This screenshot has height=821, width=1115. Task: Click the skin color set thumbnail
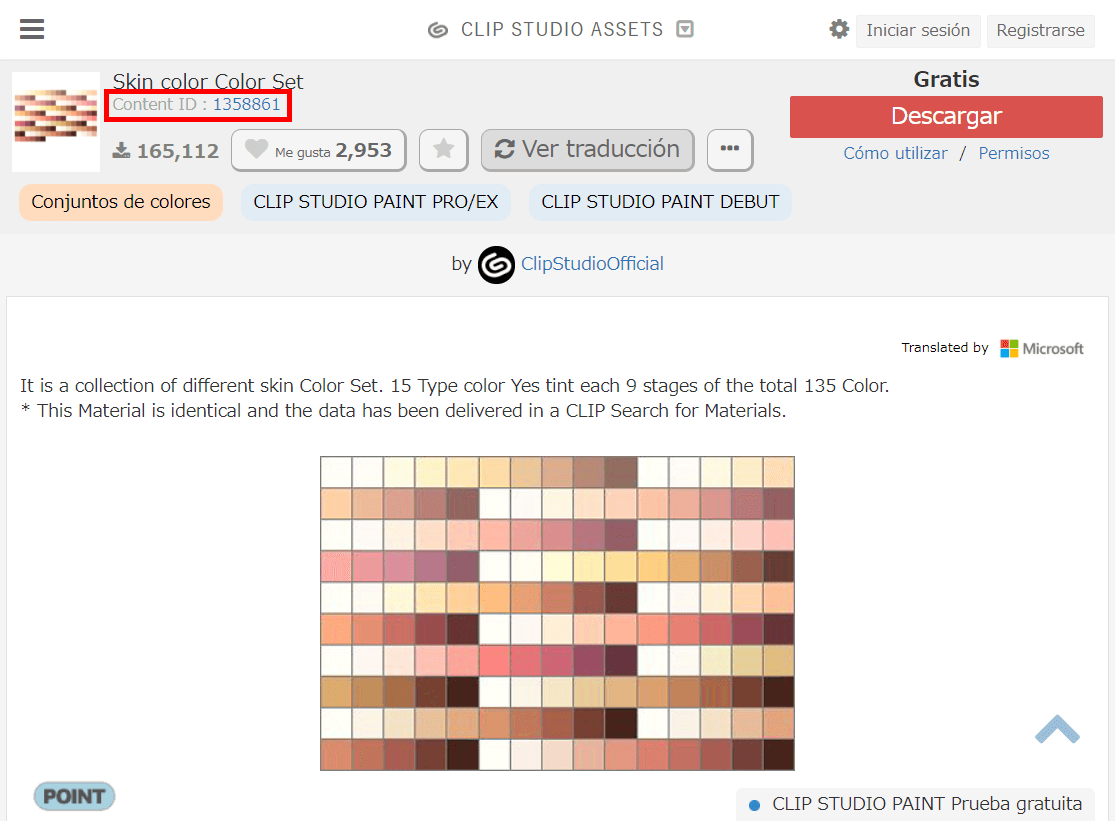coord(56,121)
